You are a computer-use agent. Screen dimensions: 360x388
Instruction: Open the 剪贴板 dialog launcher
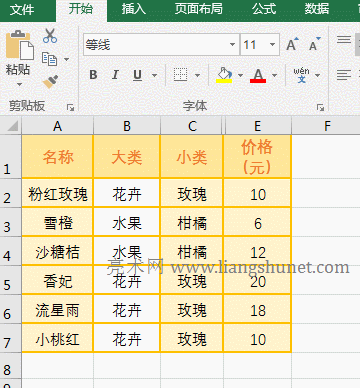pyautogui.click(x=70, y=107)
